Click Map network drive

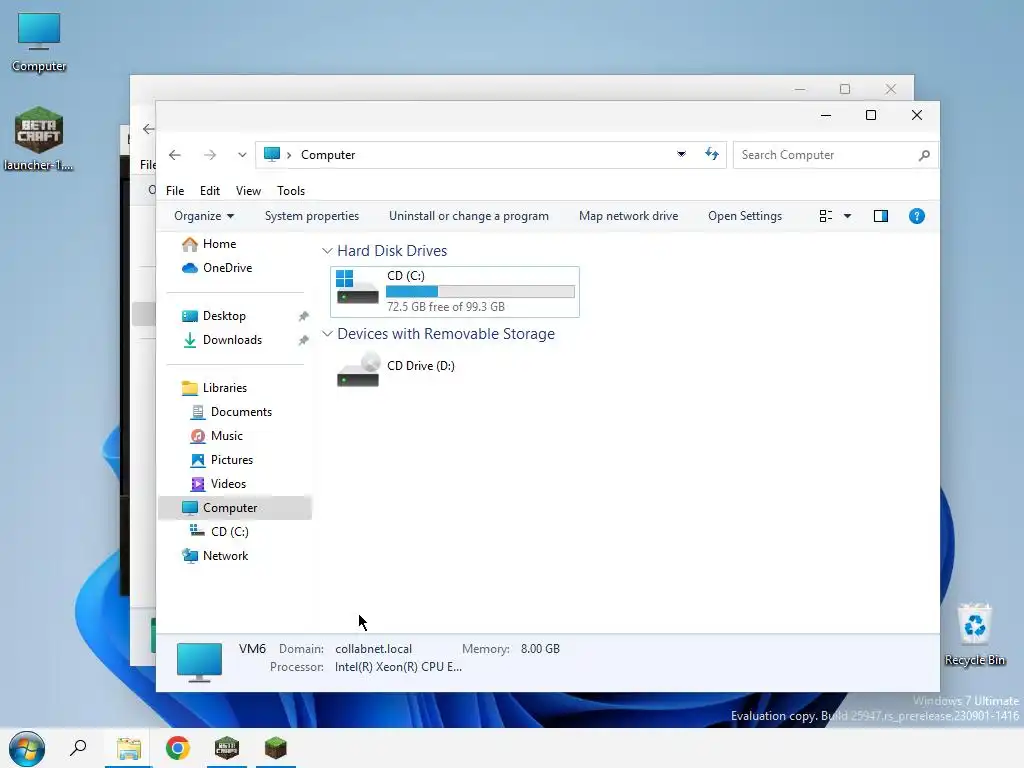pos(628,216)
